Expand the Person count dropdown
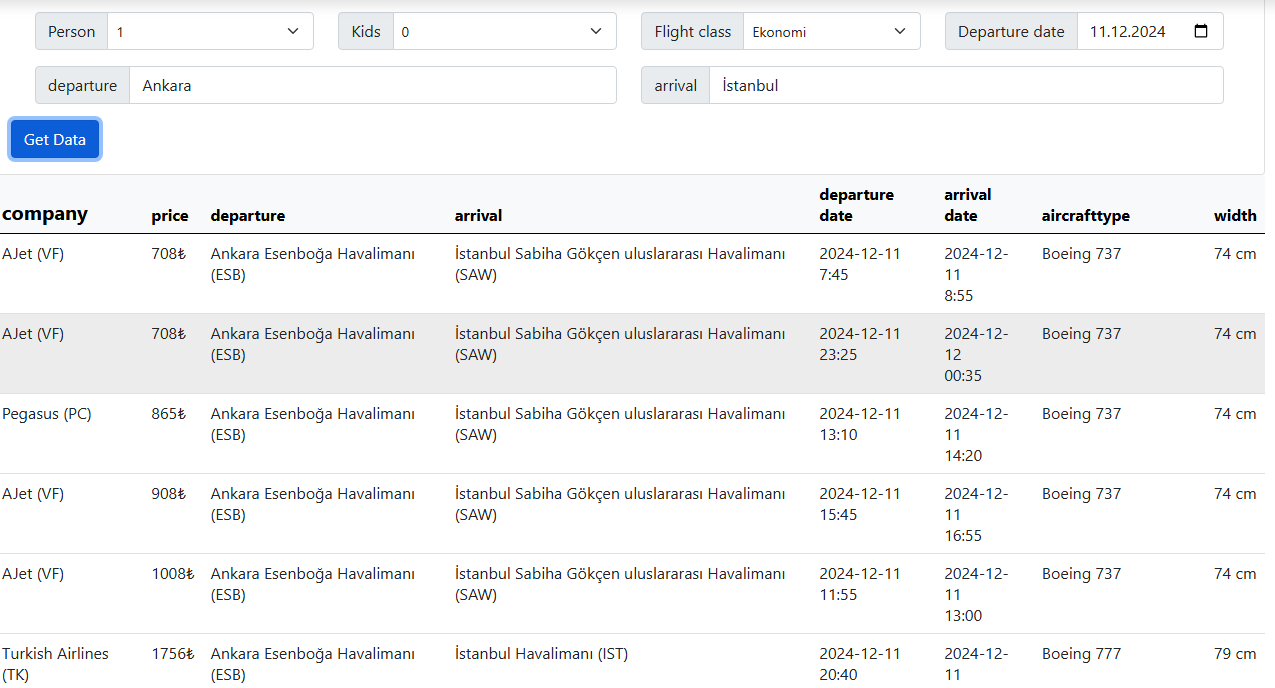Viewport: 1275px width, 688px height. click(x=210, y=31)
